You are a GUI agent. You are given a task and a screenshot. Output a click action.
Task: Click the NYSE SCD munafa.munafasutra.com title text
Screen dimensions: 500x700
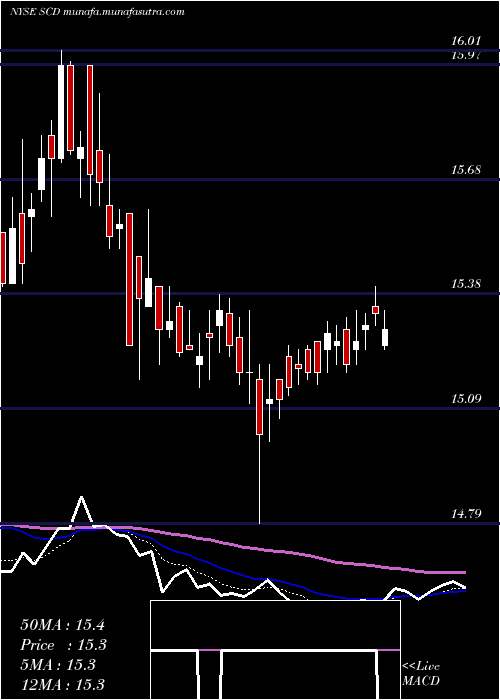[97, 12]
